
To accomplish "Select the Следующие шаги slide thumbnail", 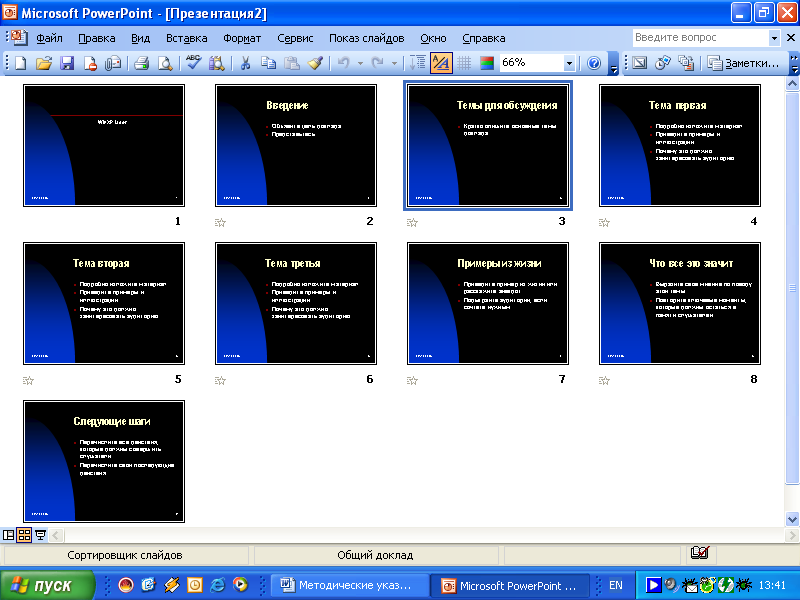I will coord(104,462).
